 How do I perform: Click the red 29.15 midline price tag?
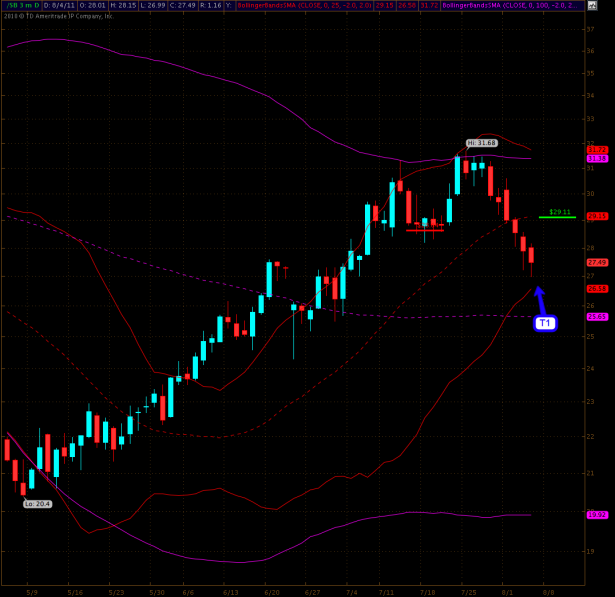point(597,216)
